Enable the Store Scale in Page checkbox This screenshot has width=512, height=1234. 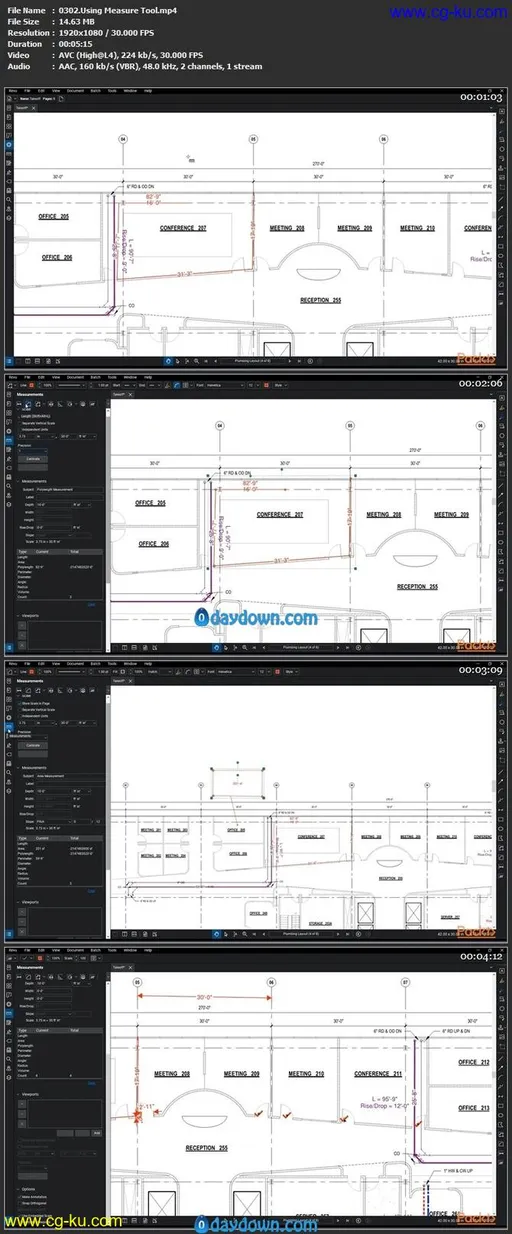click(x=19, y=703)
